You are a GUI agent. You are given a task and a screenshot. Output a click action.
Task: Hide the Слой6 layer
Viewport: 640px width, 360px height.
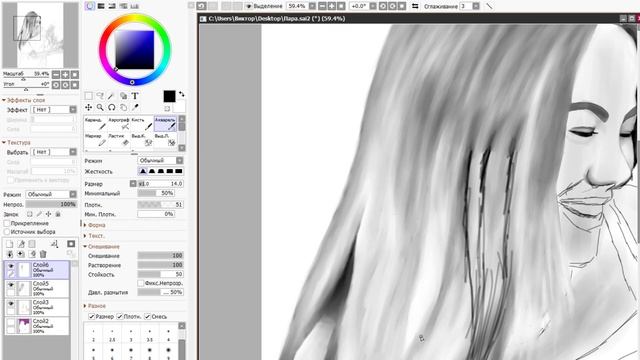11,266
